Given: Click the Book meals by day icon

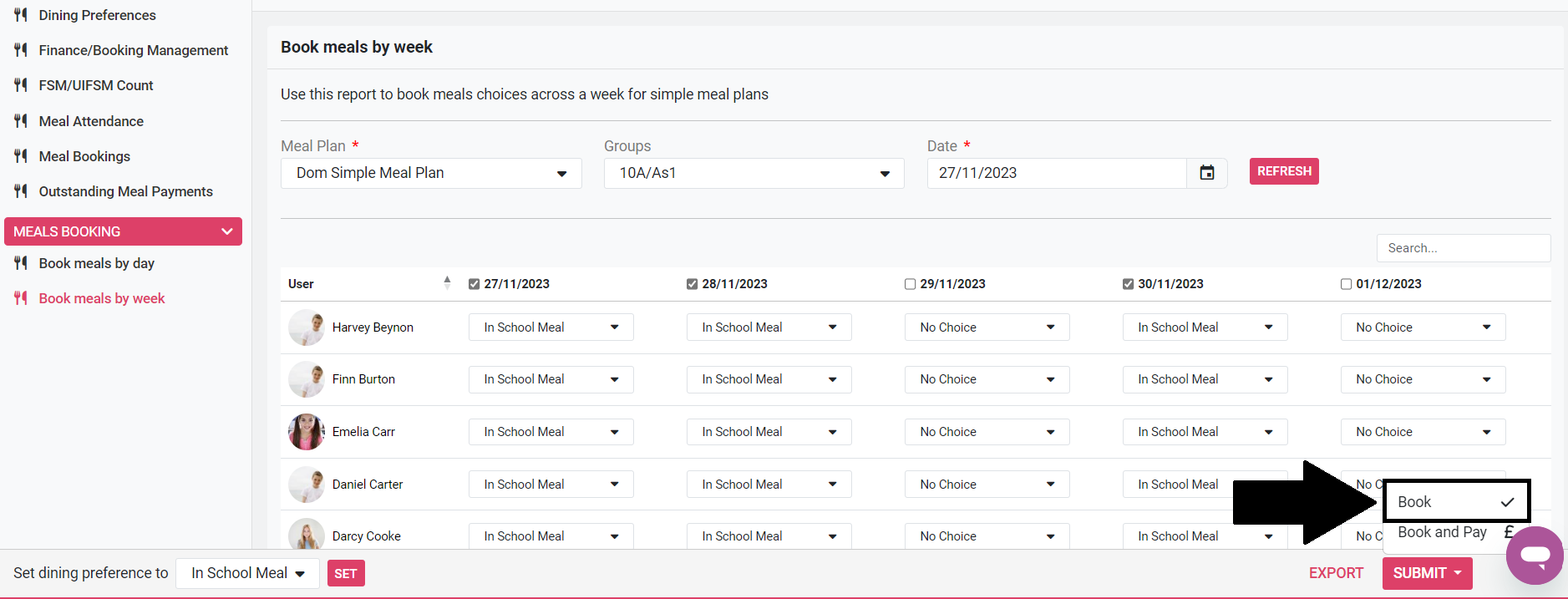Looking at the screenshot, I should [21, 263].
